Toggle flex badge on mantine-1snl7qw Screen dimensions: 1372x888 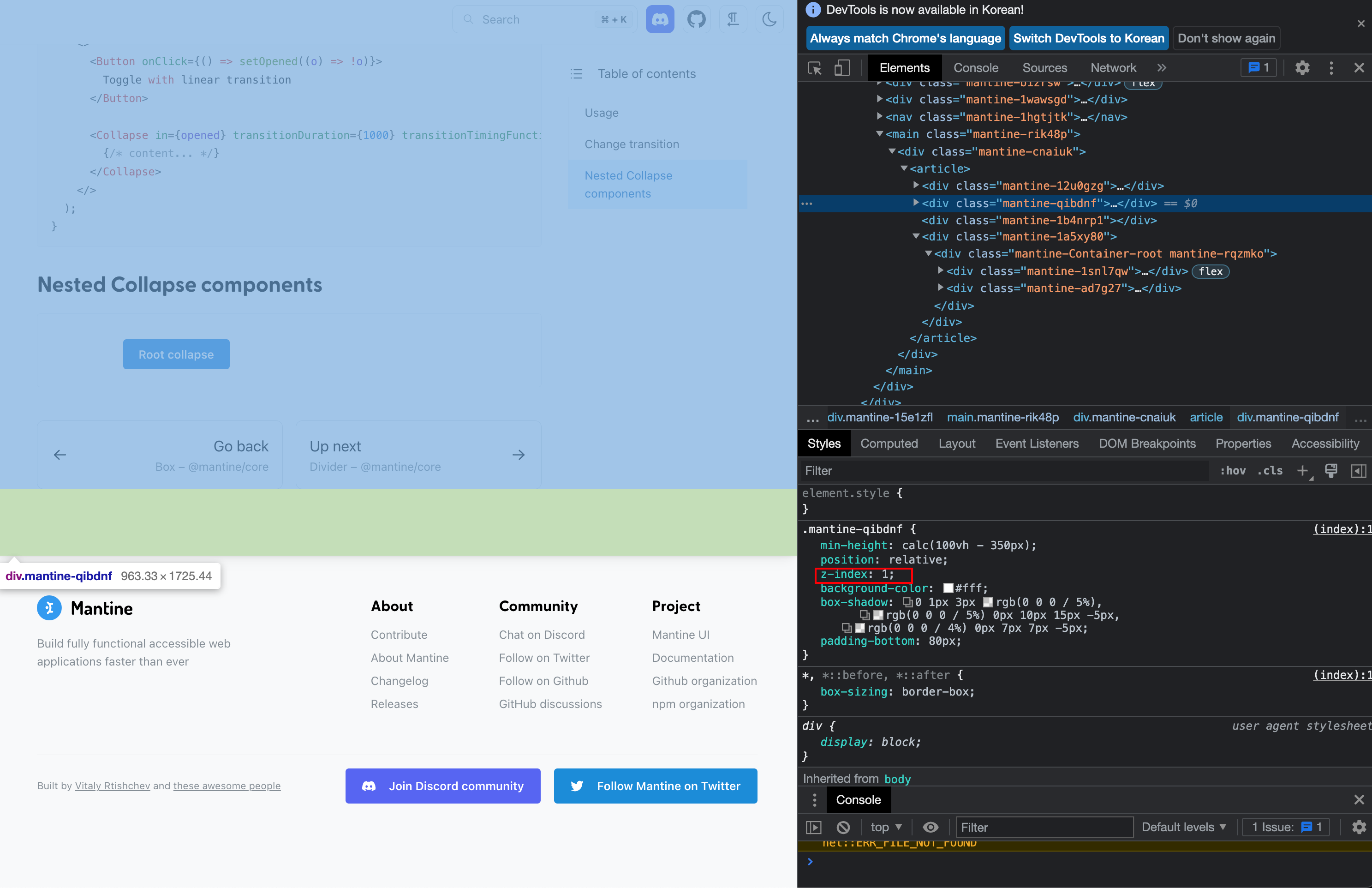pyautogui.click(x=1211, y=271)
